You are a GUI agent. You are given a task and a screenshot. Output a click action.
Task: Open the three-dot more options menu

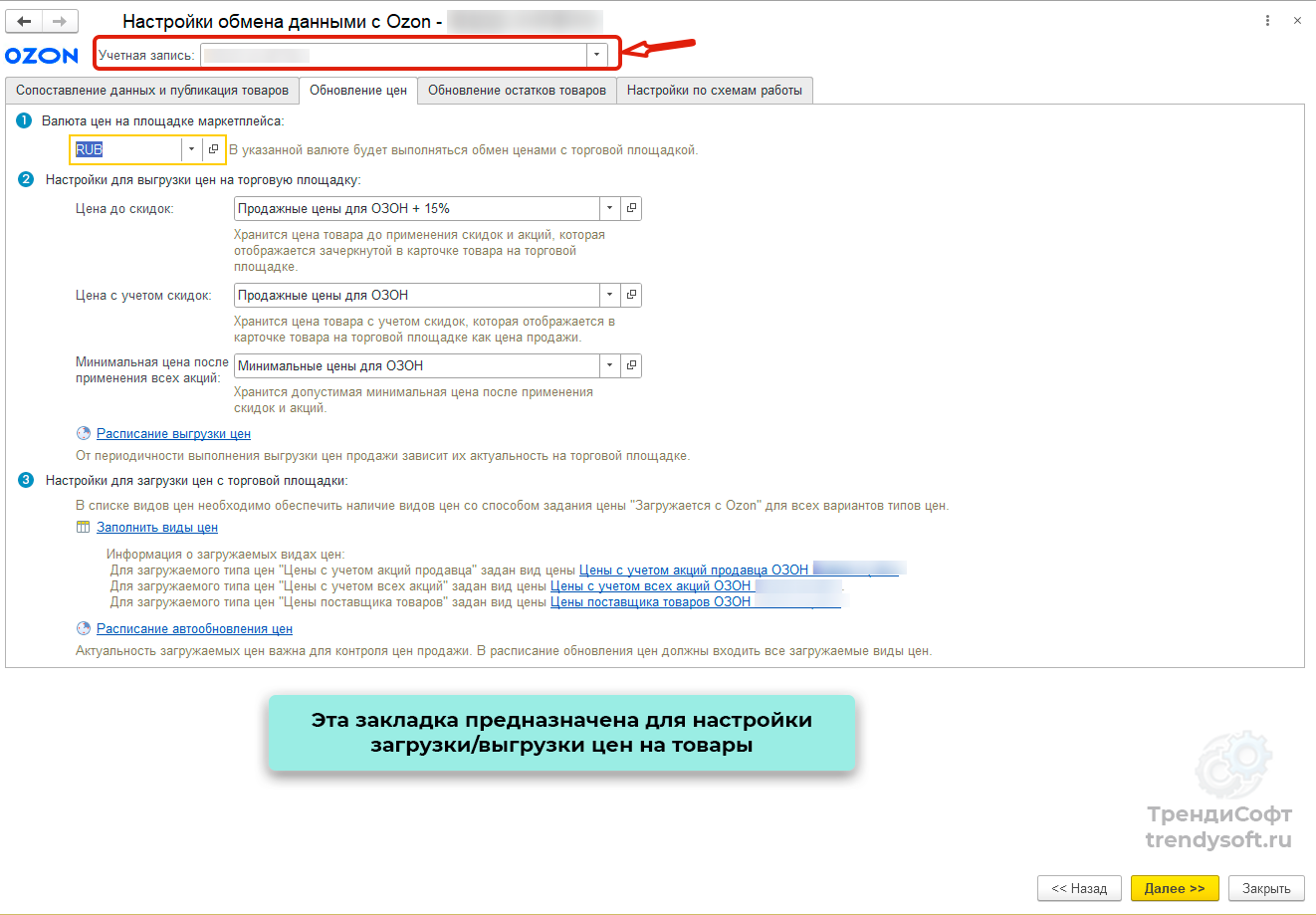1267,21
